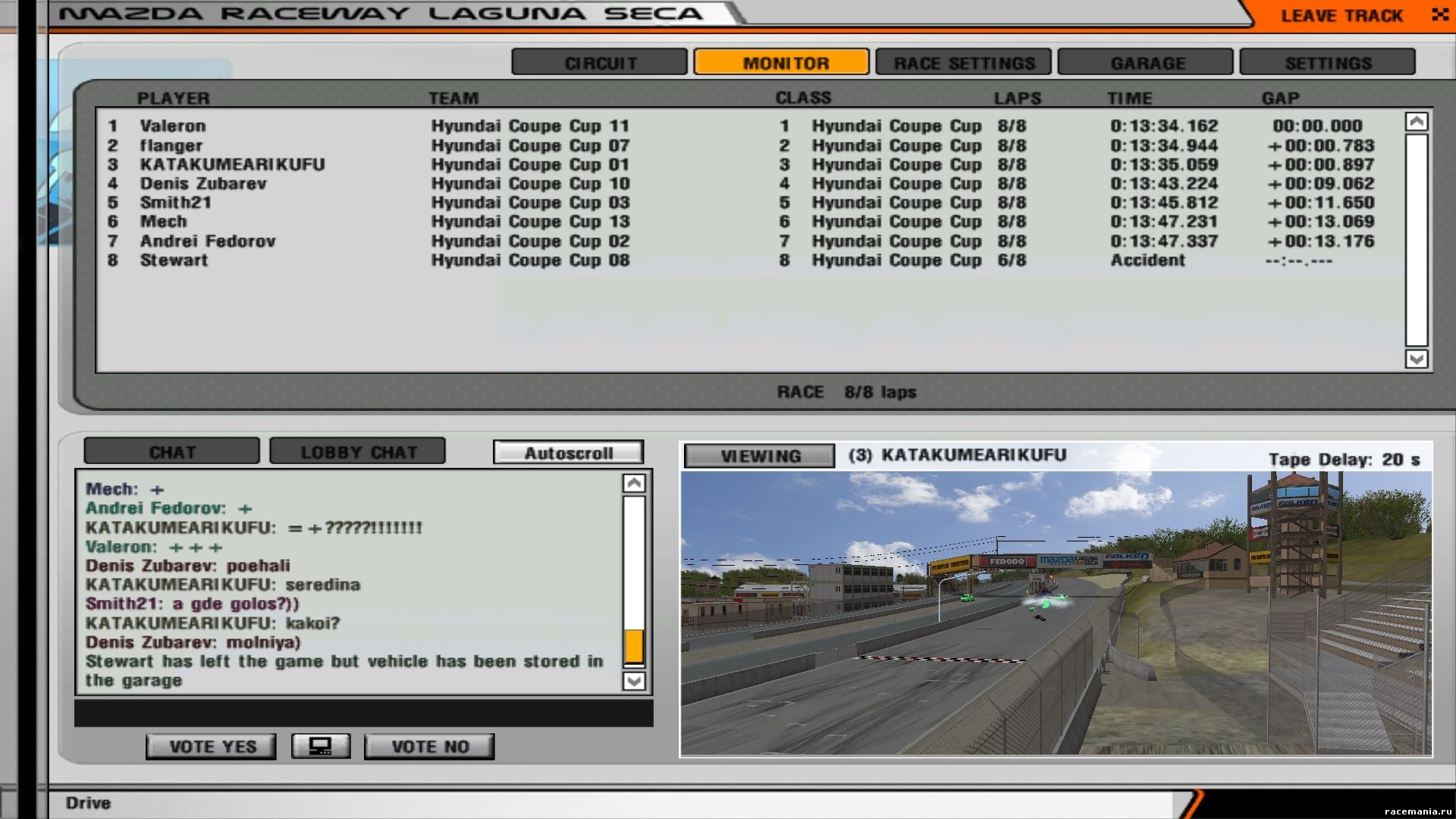The height and width of the screenshot is (819, 1456).
Task: Click the 'Stewart has left the game' message
Action: pyautogui.click(x=344, y=670)
